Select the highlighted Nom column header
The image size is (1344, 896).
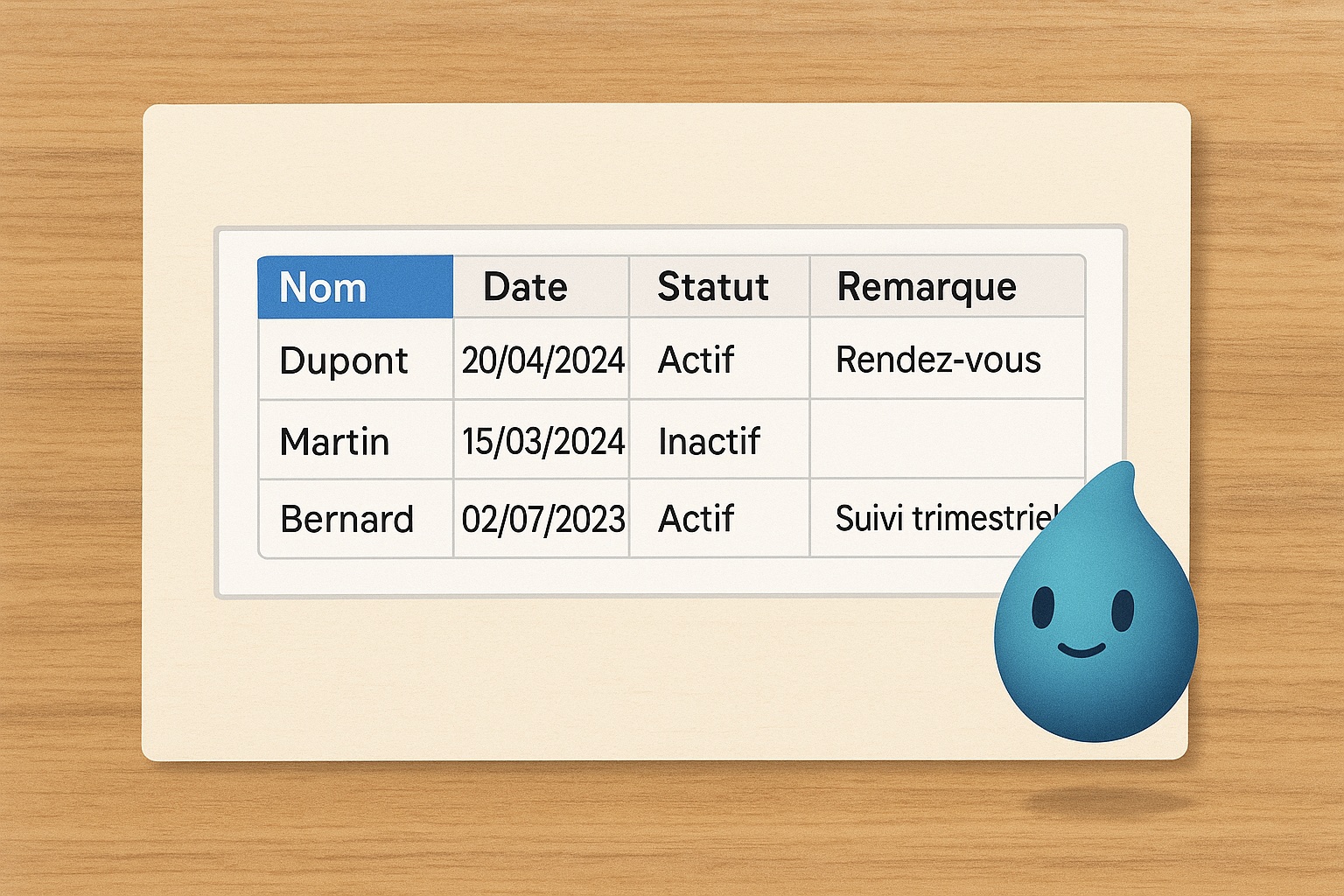pos(355,287)
